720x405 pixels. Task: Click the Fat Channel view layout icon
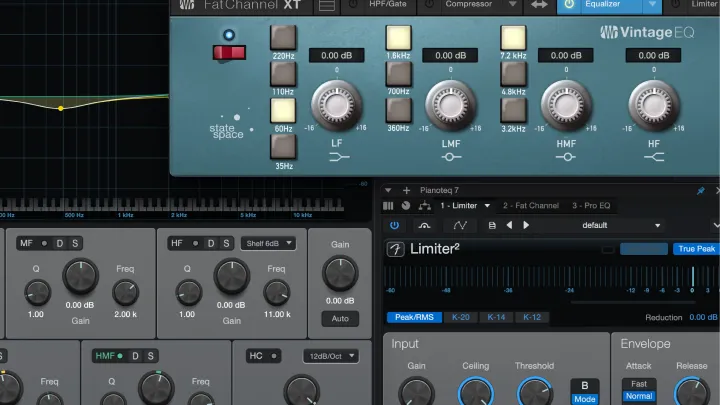click(326, 6)
